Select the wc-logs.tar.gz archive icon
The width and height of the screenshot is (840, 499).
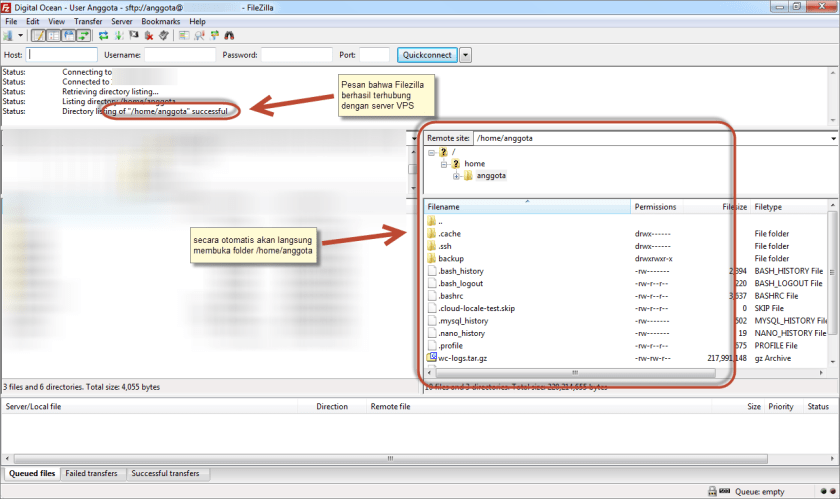[432, 358]
